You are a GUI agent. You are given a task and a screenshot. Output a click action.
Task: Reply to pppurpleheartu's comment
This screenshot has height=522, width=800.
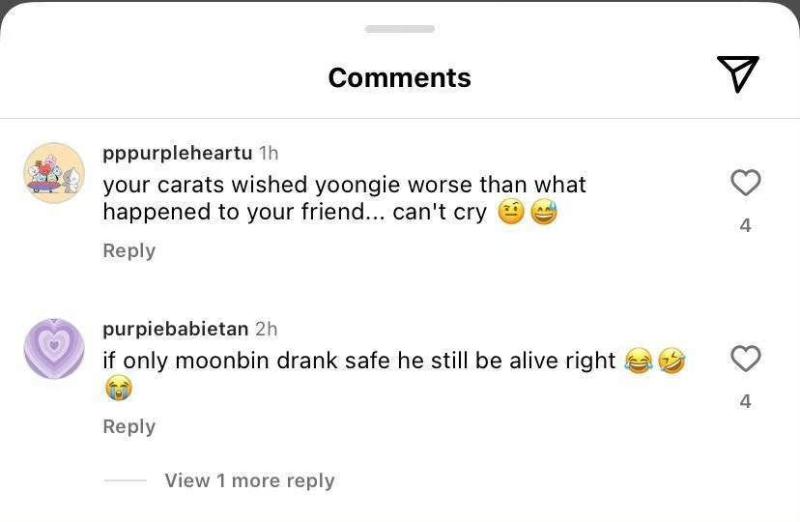(129, 251)
